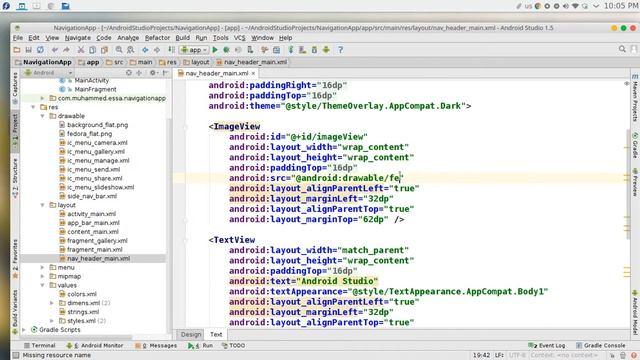This screenshot has width=640, height=360.
Task: Collapse the drawable folder
Action: [42, 116]
